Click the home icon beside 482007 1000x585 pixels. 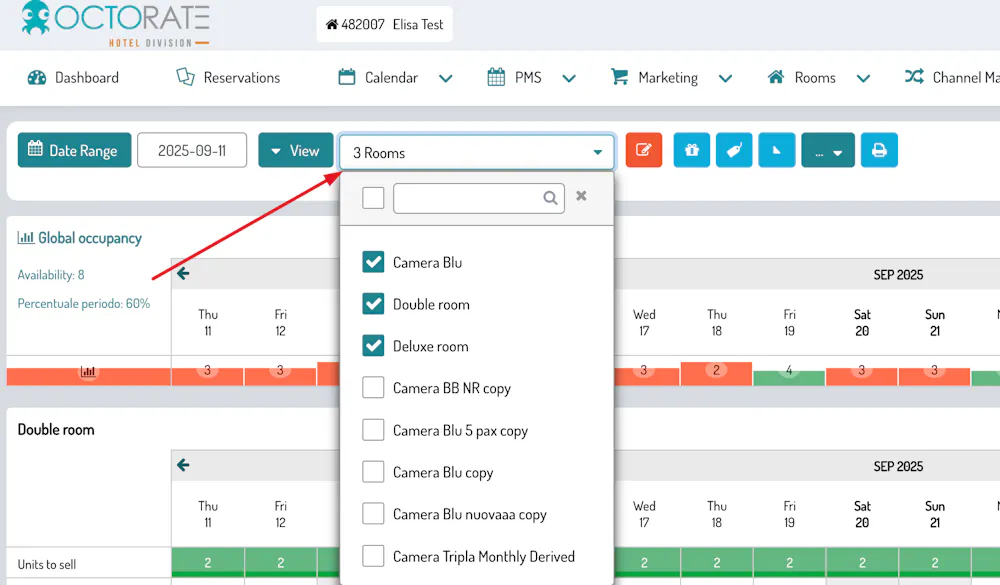coord(332,24)
